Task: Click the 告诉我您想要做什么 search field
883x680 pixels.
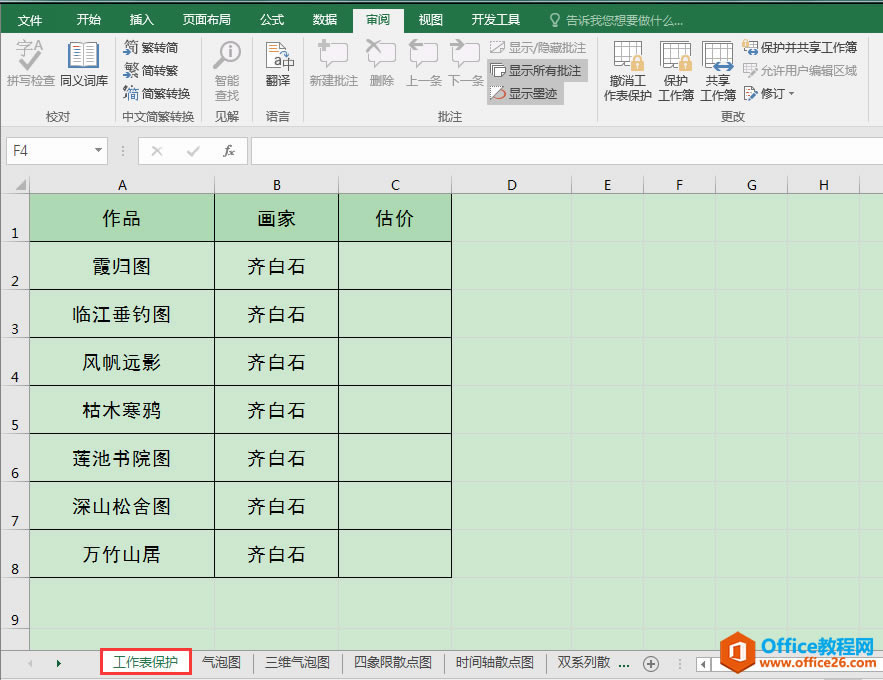Action: pos(616,18)
